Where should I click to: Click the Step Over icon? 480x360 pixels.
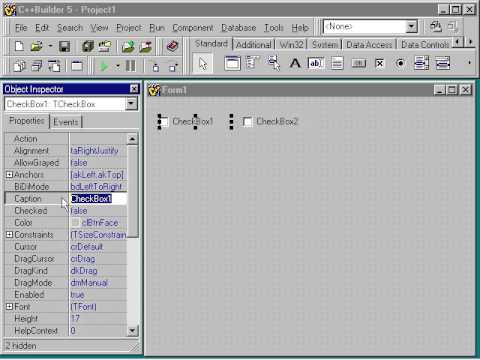coord(173,66)
